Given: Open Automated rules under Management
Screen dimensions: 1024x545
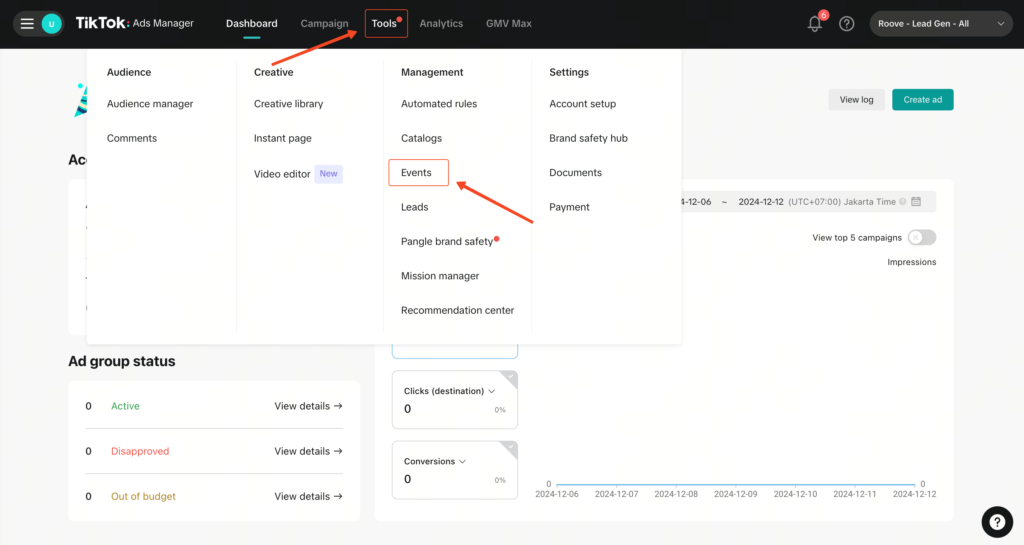Looking at the screenshot, I should coord(439,104).
